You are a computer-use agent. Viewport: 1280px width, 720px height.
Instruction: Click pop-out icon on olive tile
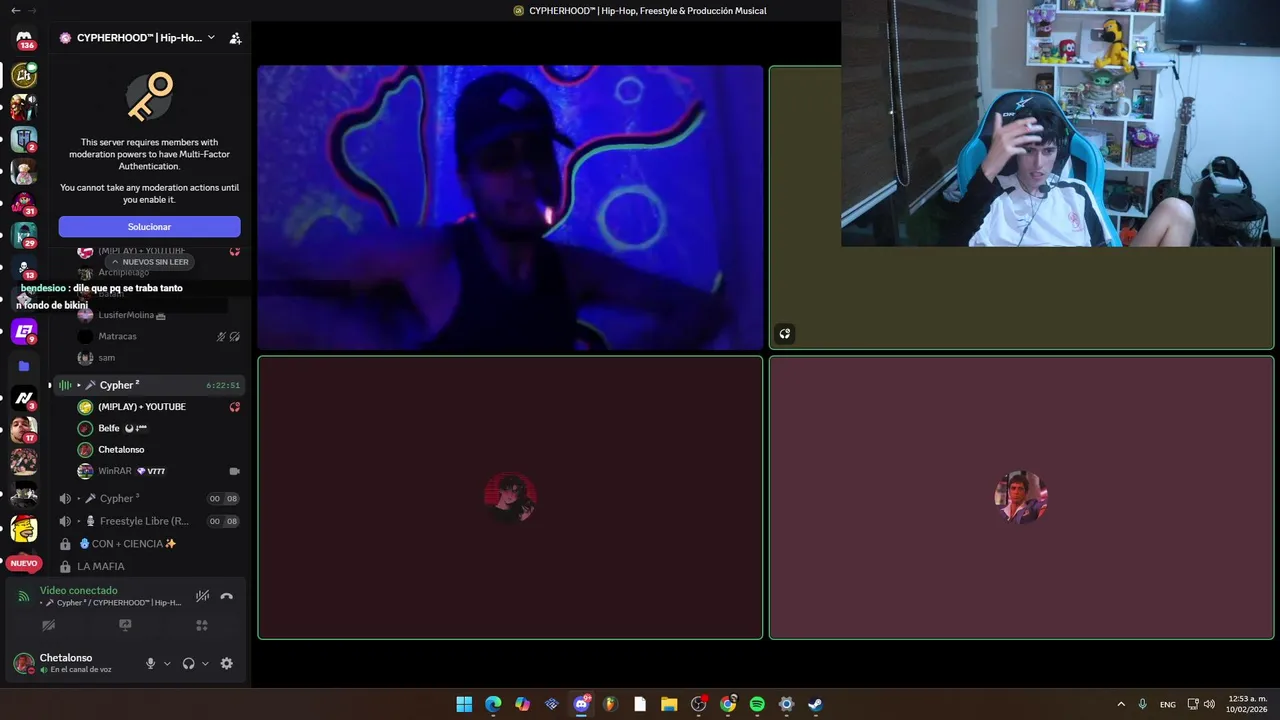tap(785, 334)
